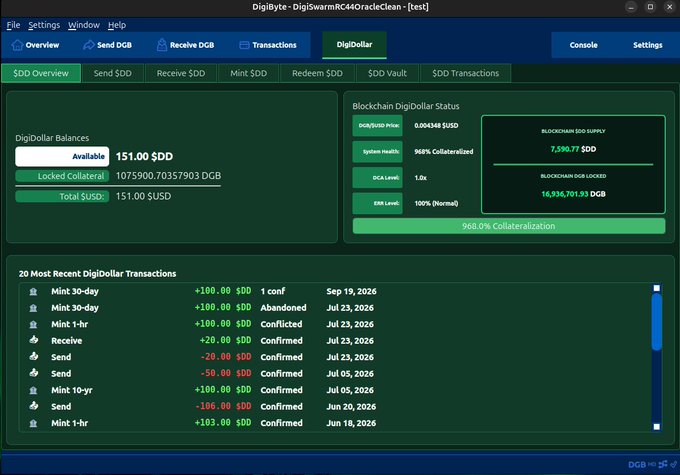
Task: Click the ERR Level label box
Action: (378, 203)
